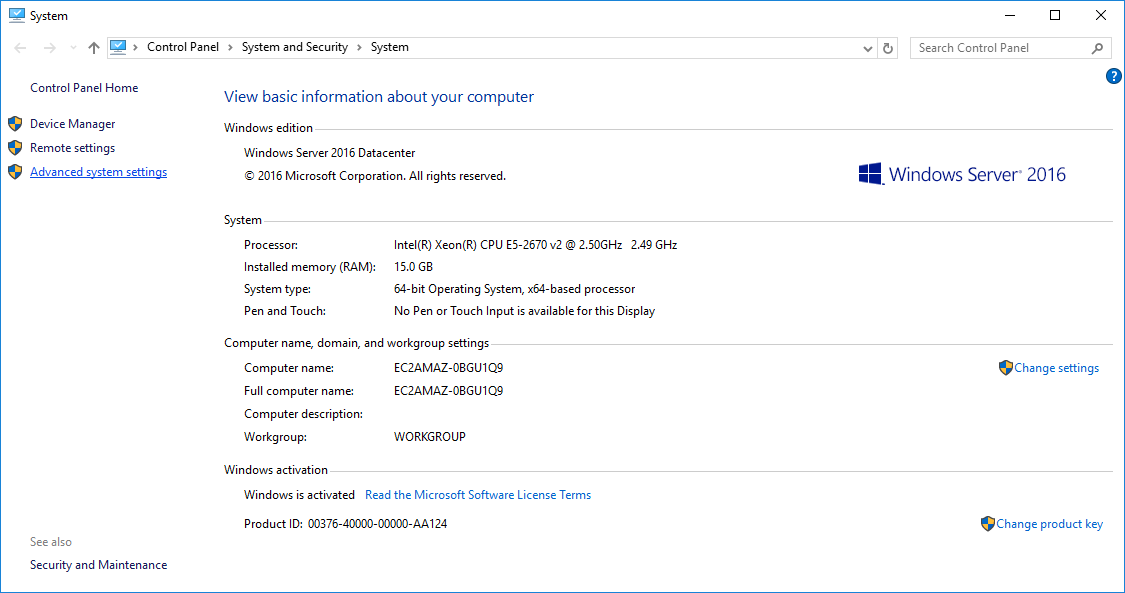The image size is (1125, 593).
Task: Navigate to Control Panel via breadcrumb
Action: [x=183, y=46]
